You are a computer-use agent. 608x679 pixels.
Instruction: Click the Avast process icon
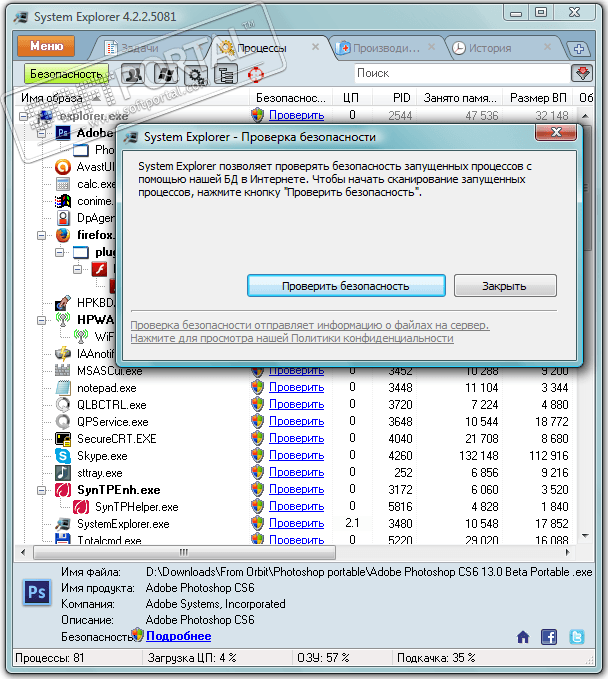click(63, 167)
